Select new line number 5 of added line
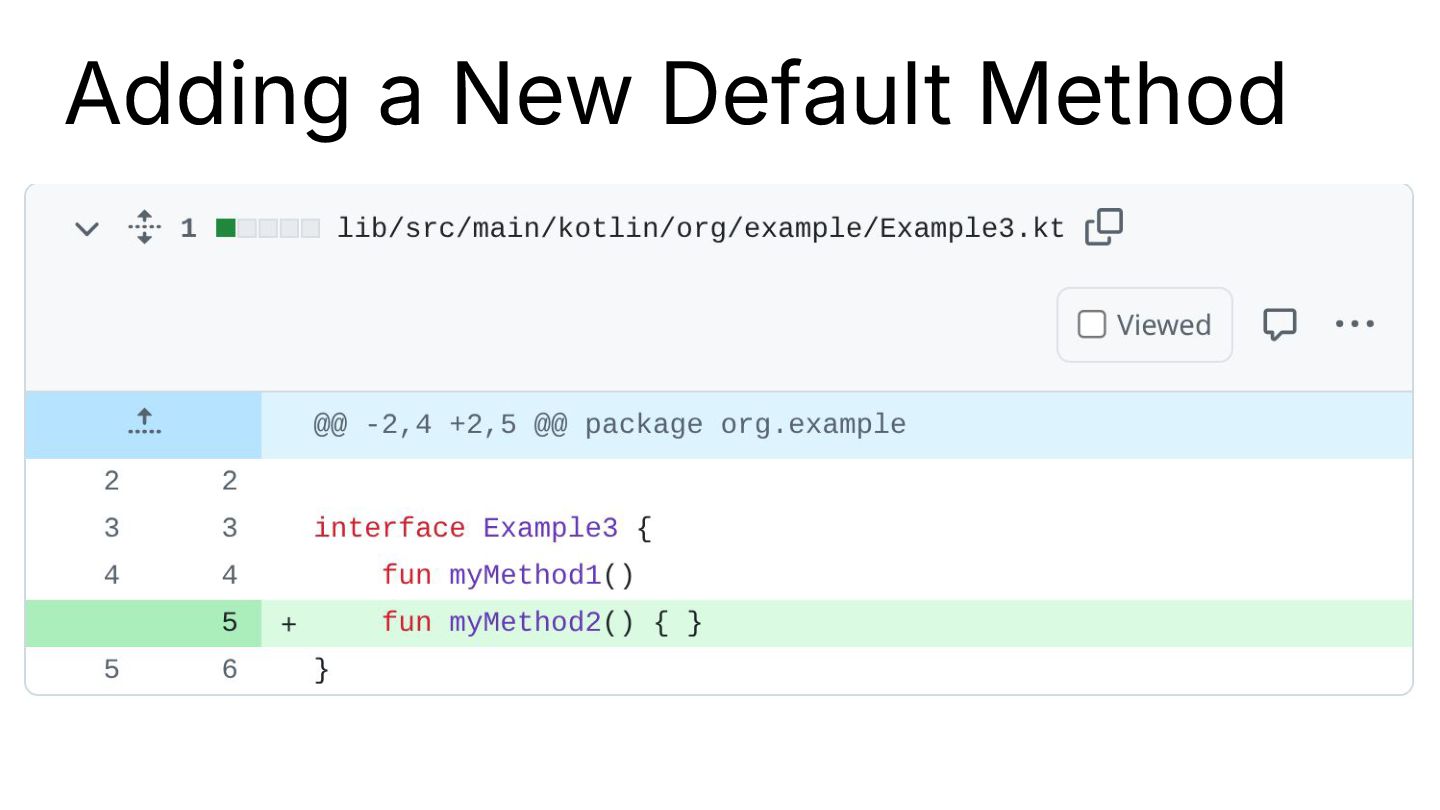1440x810 pixels. click(229, 623)
